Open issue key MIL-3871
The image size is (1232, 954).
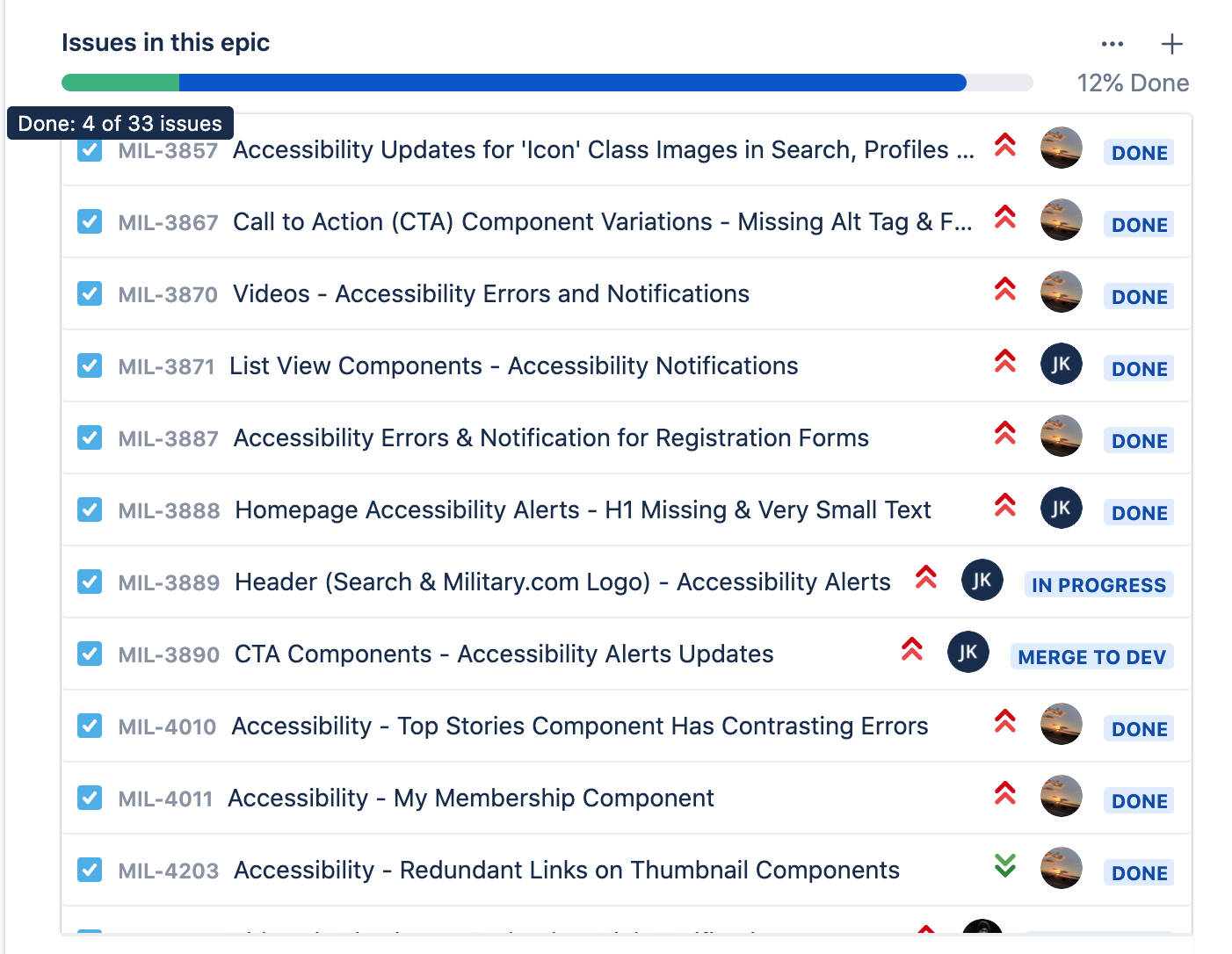tap(166, 367)
